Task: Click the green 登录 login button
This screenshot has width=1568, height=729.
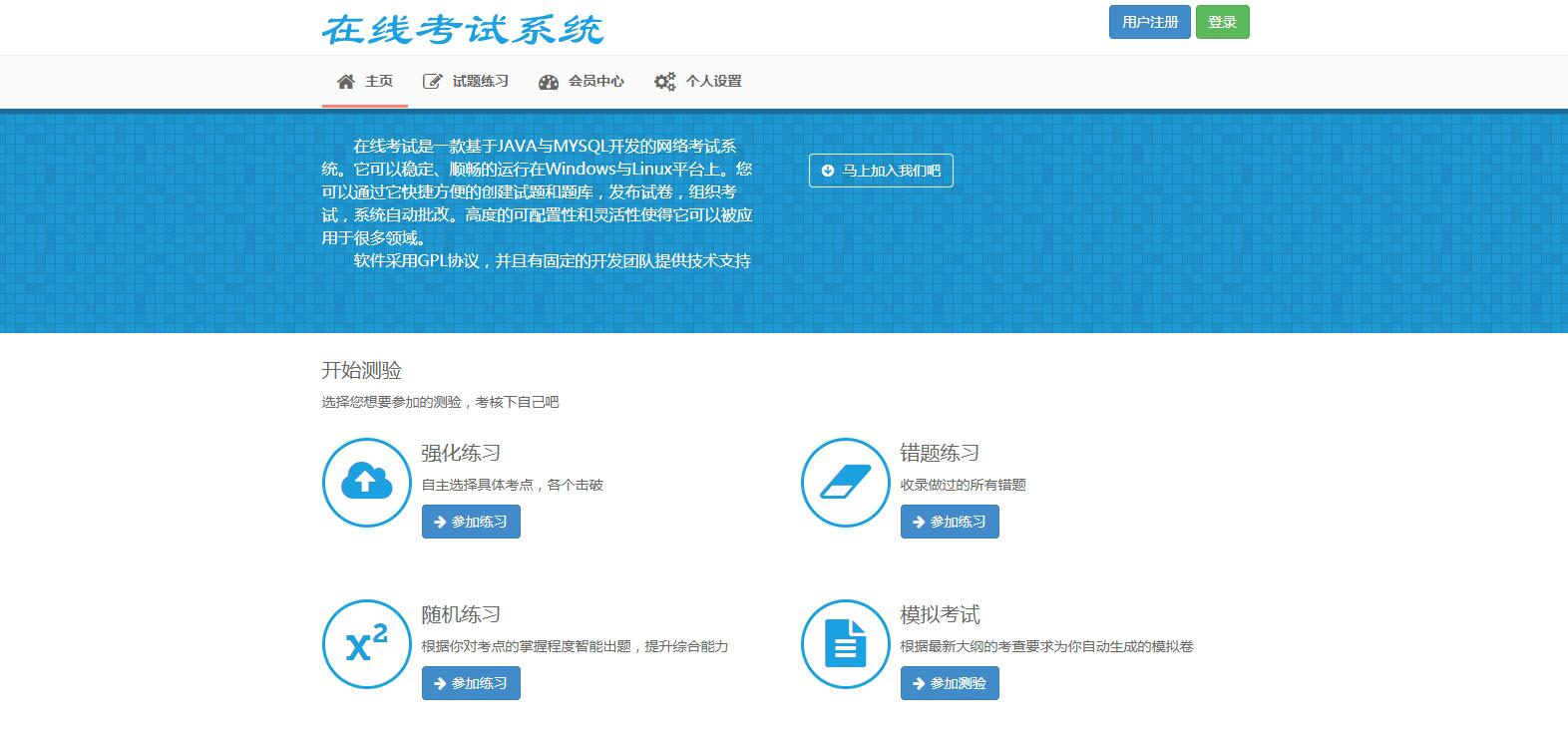Action: tap(1222, 22)
